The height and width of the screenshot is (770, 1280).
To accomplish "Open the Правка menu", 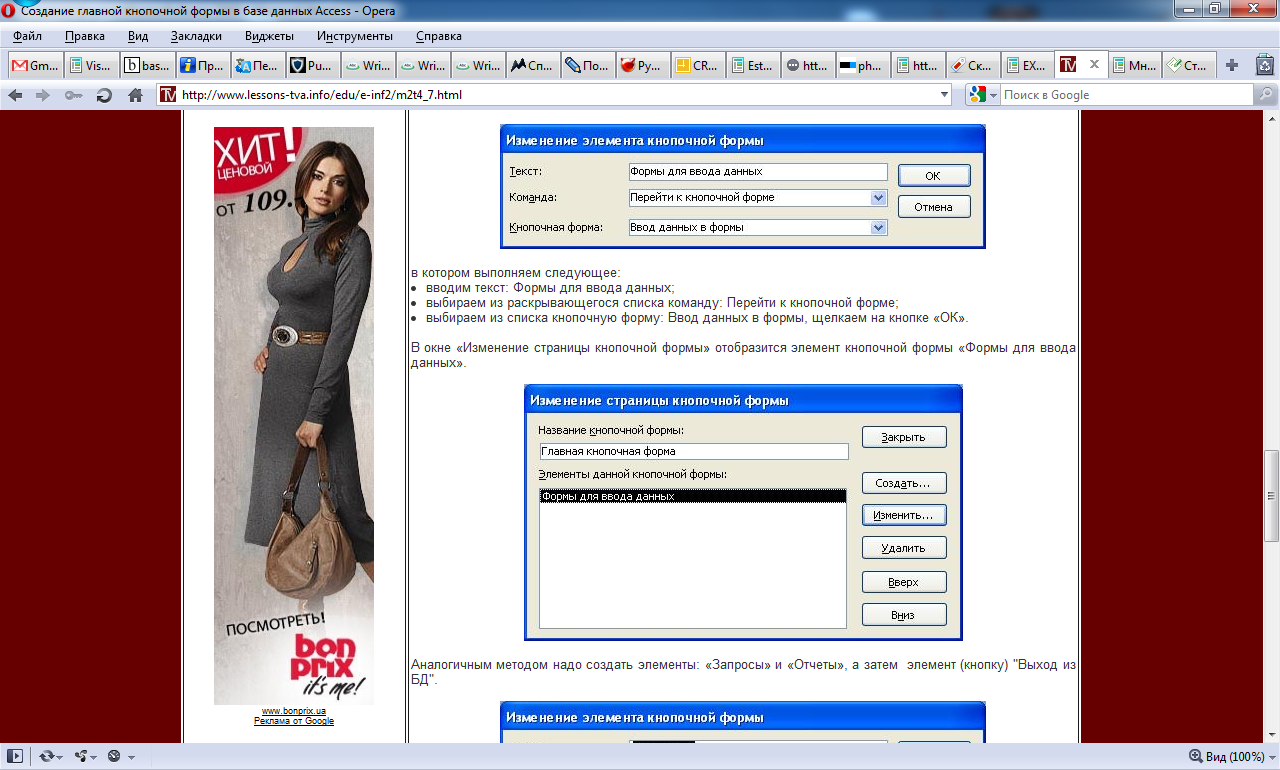I will [x=85, y=36].
